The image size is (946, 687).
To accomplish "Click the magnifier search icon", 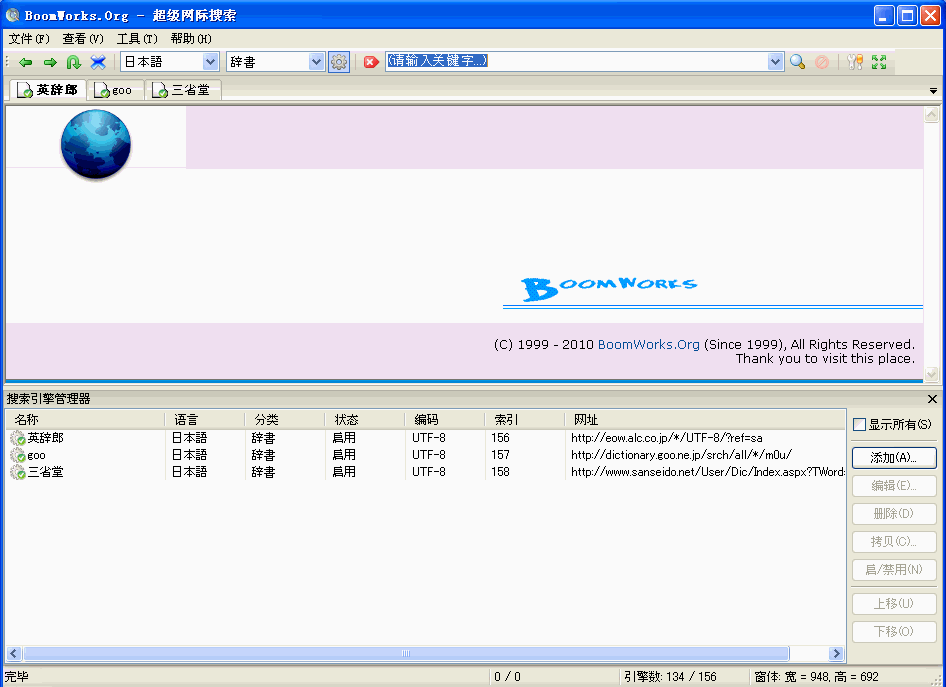I will click(x=798, y=62).
